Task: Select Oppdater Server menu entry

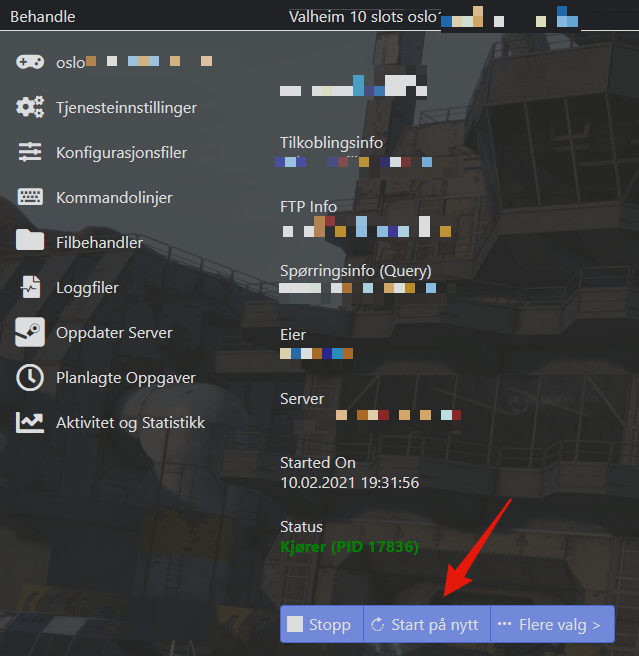Action: pyautogui.click(x=114, y=333)
